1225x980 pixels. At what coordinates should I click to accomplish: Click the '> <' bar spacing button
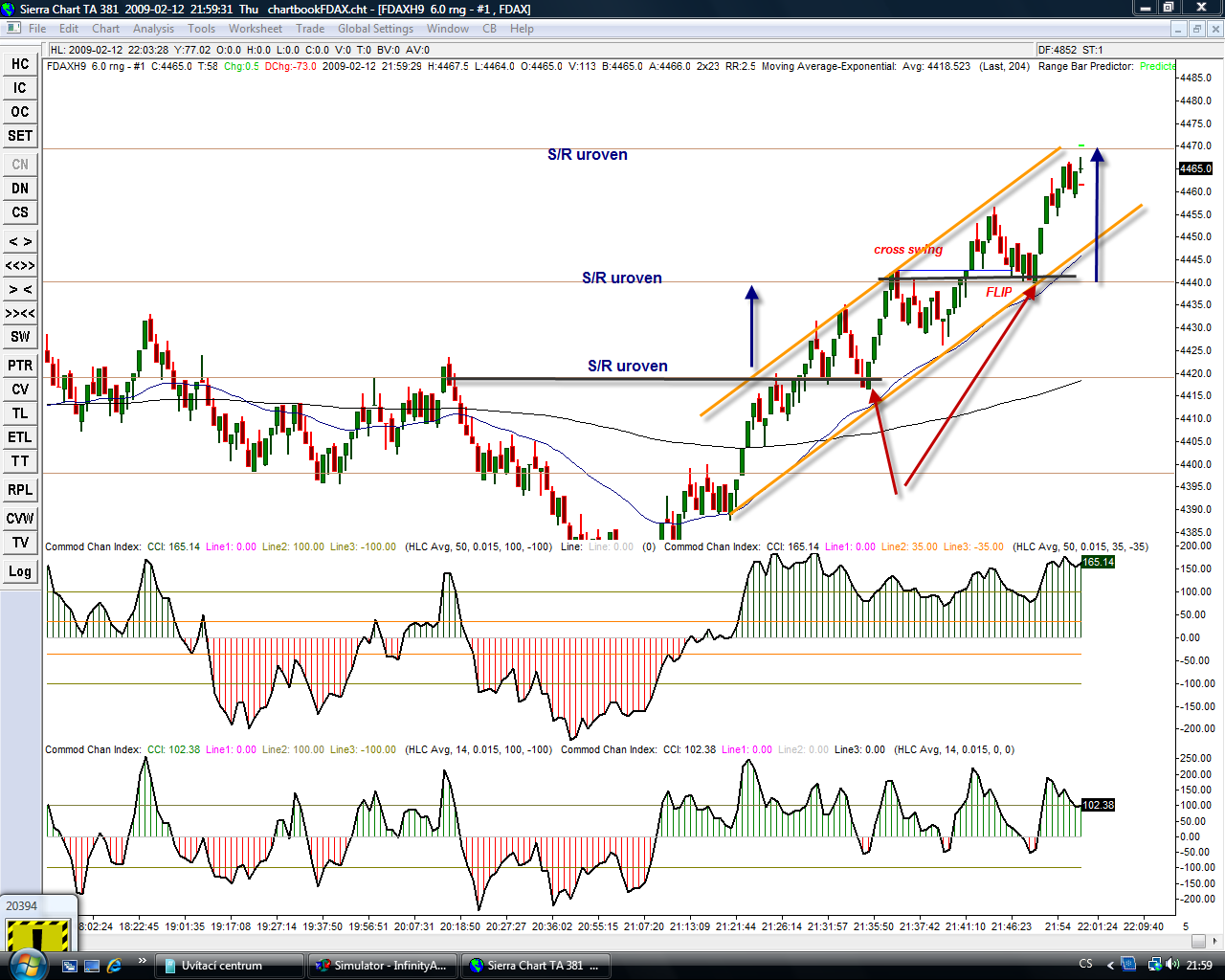20,289
